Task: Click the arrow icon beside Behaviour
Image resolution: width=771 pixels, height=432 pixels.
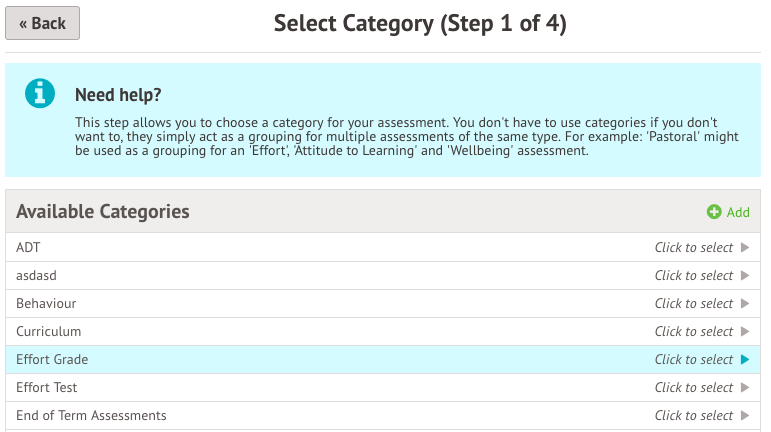Action: point(744,303)
